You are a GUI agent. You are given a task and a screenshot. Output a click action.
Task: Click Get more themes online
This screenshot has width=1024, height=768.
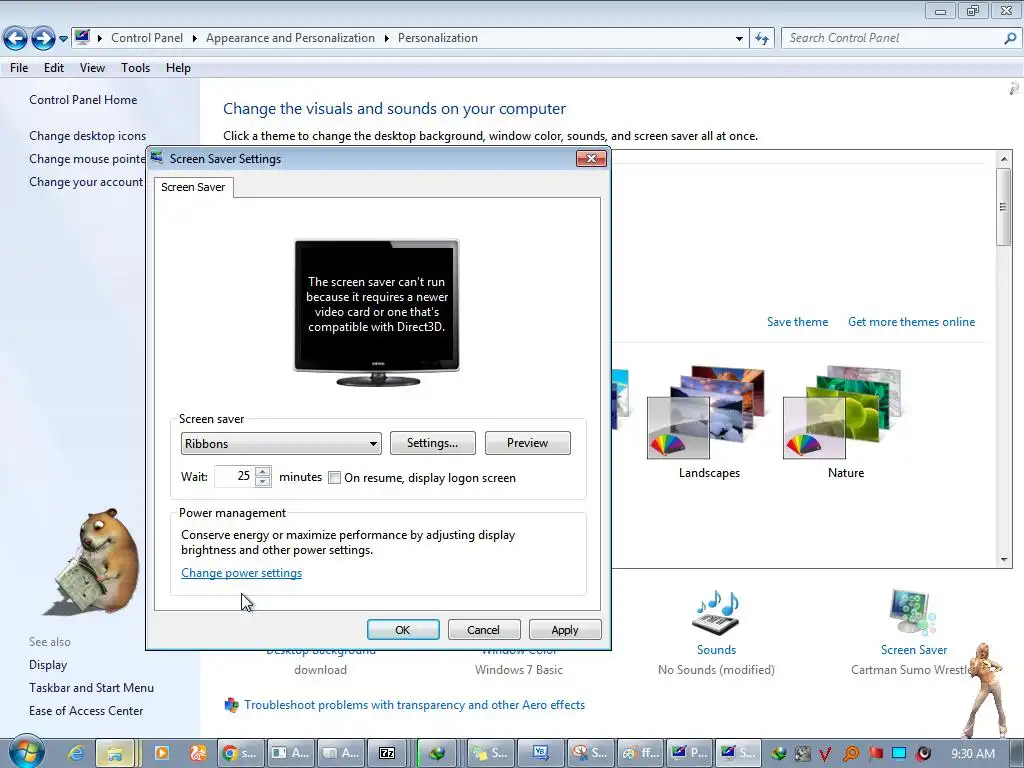pos(911,322)
